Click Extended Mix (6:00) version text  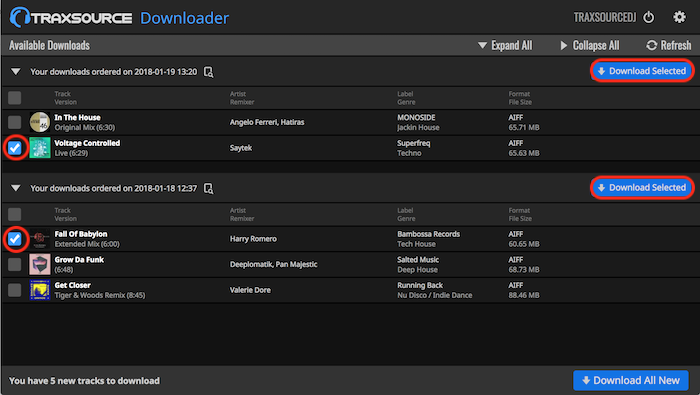[x=87, y=244]
